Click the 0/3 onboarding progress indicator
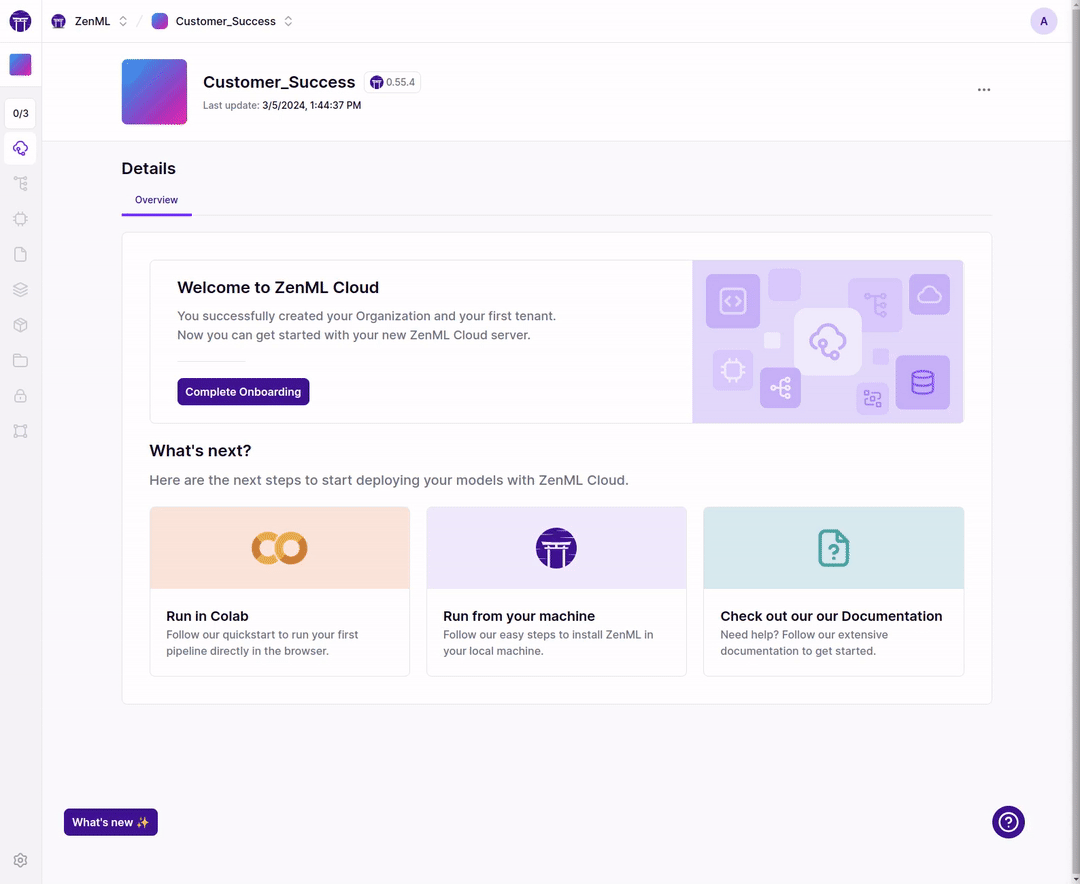The image size is (1080, 884). pos(20,114)
